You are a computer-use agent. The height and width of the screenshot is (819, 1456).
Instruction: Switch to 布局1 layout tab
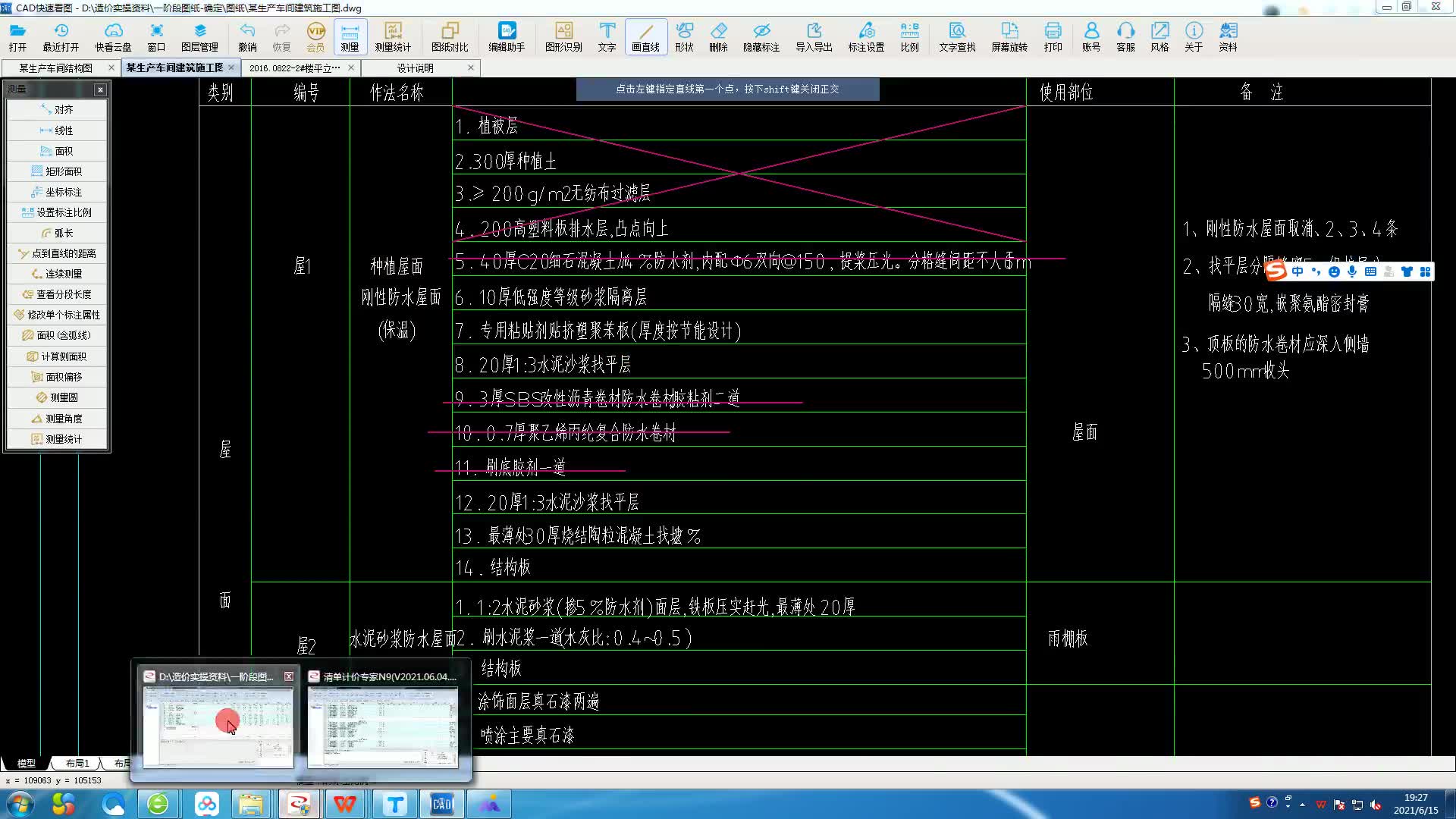coord(77,763)
